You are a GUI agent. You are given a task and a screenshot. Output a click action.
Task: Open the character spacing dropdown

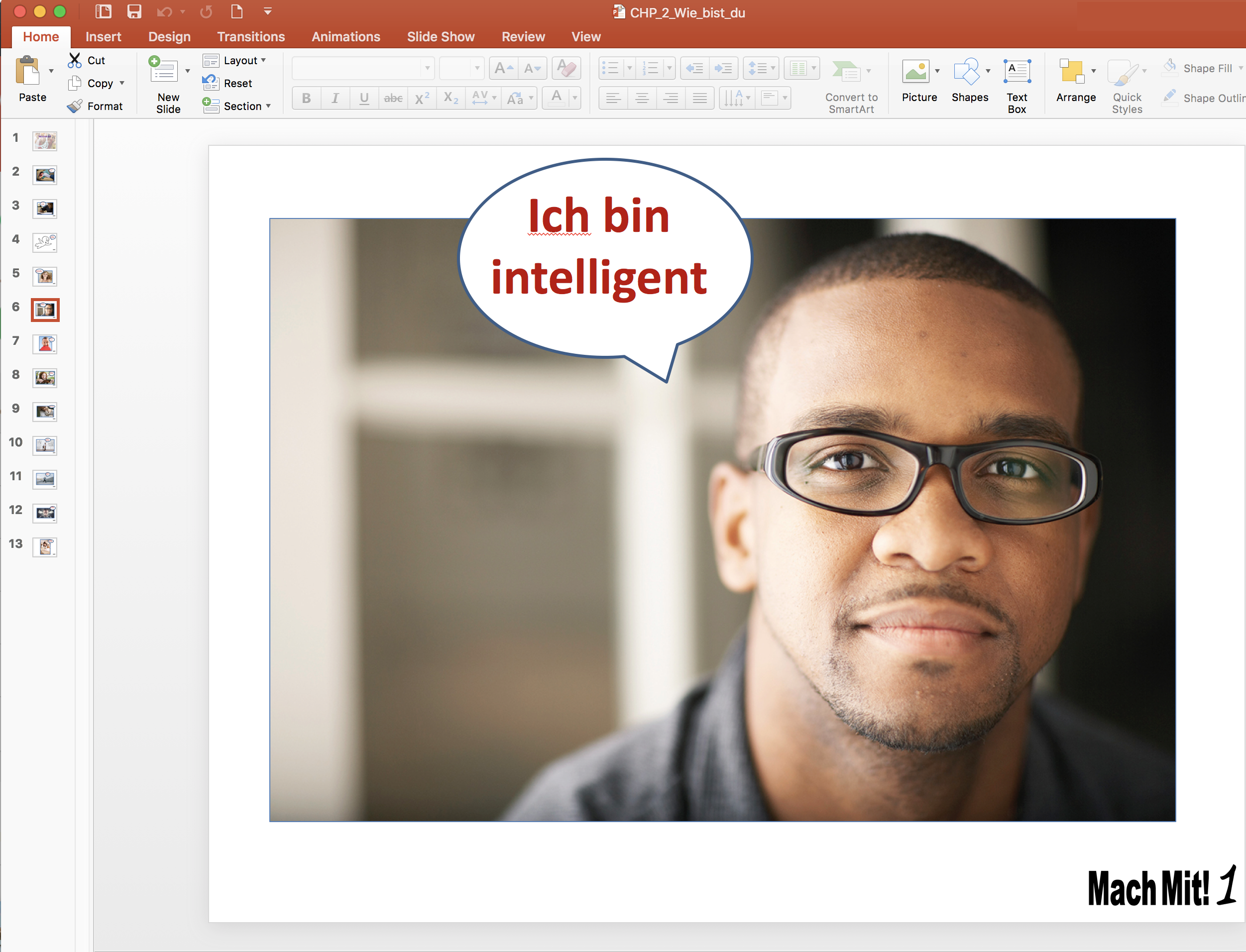484,98
